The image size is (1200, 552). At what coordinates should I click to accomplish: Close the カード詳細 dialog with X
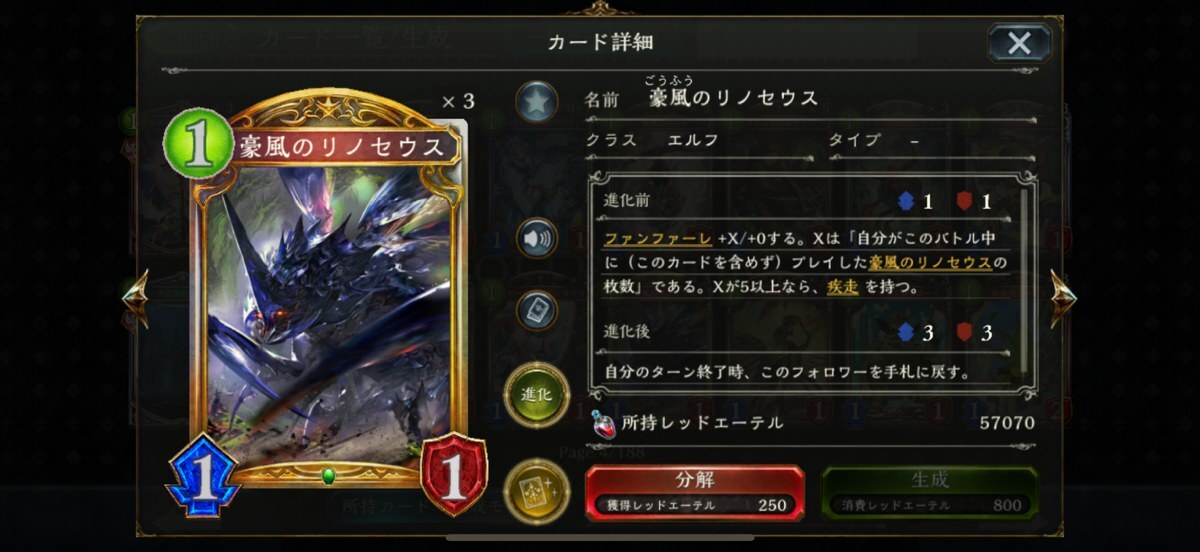point(1019,43)
